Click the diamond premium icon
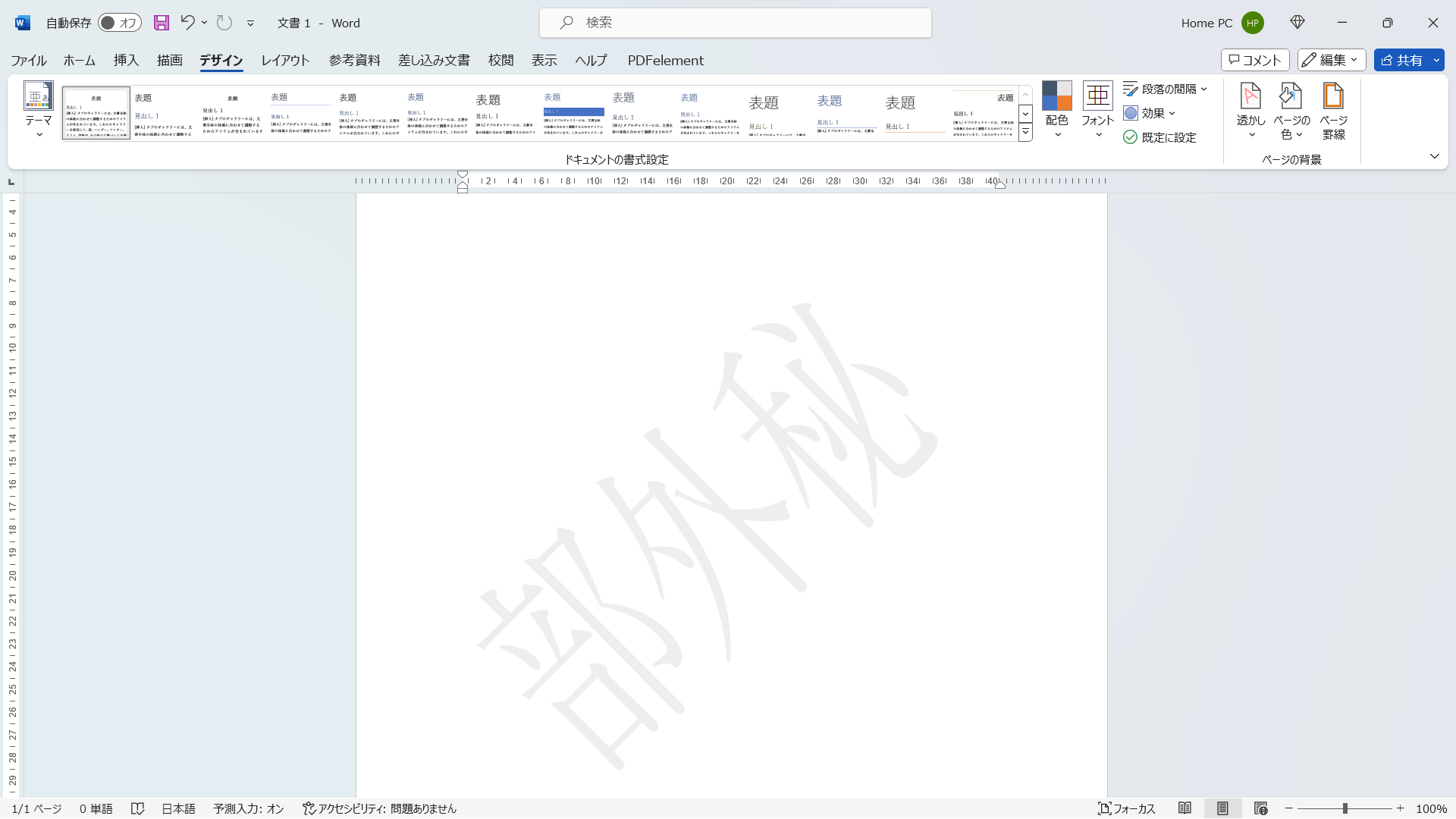The width and height of the screenshot is (1456, 819). (1298, 23)
